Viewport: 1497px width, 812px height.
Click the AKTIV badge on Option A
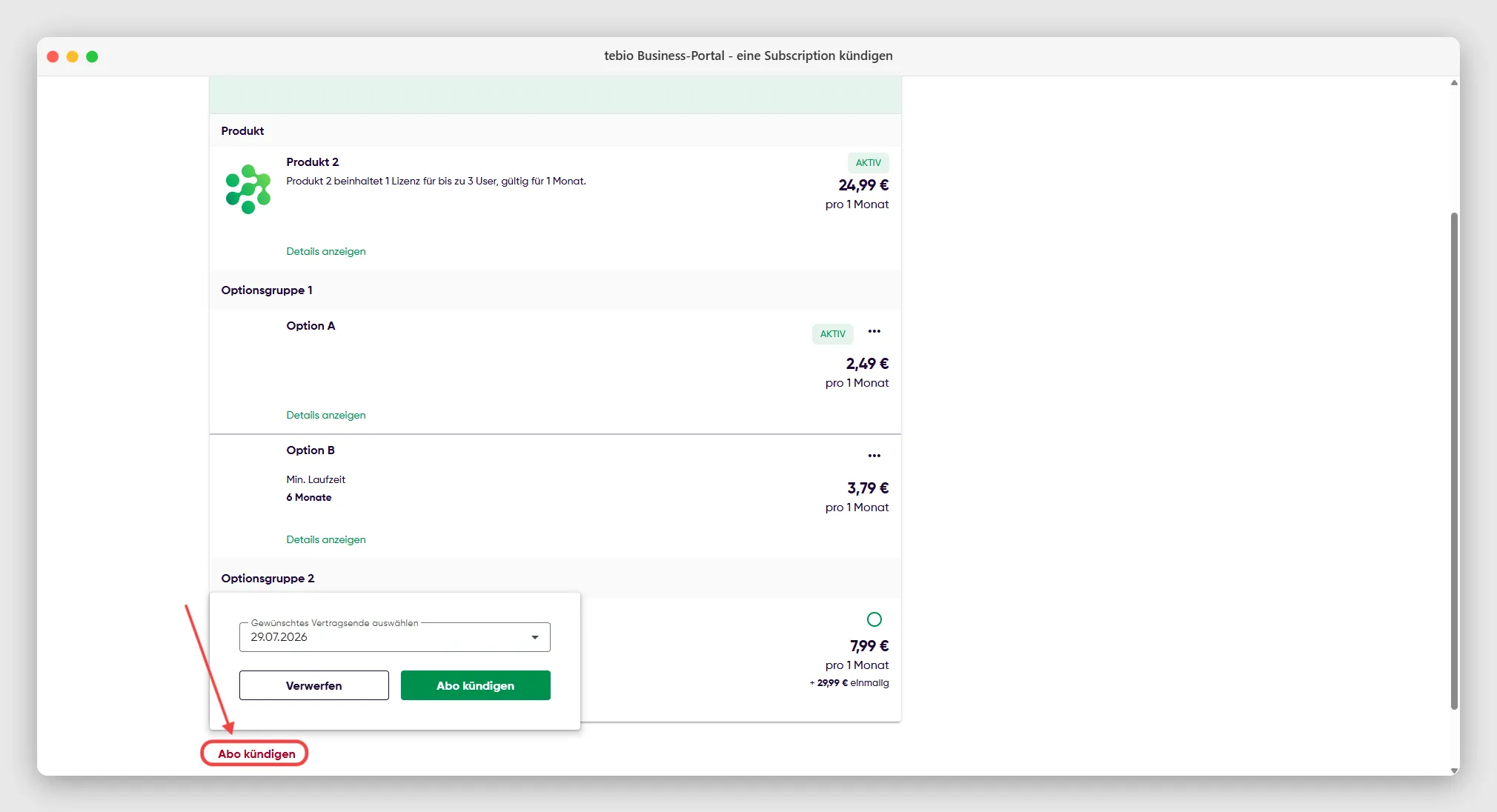click(x=833, y=334)
